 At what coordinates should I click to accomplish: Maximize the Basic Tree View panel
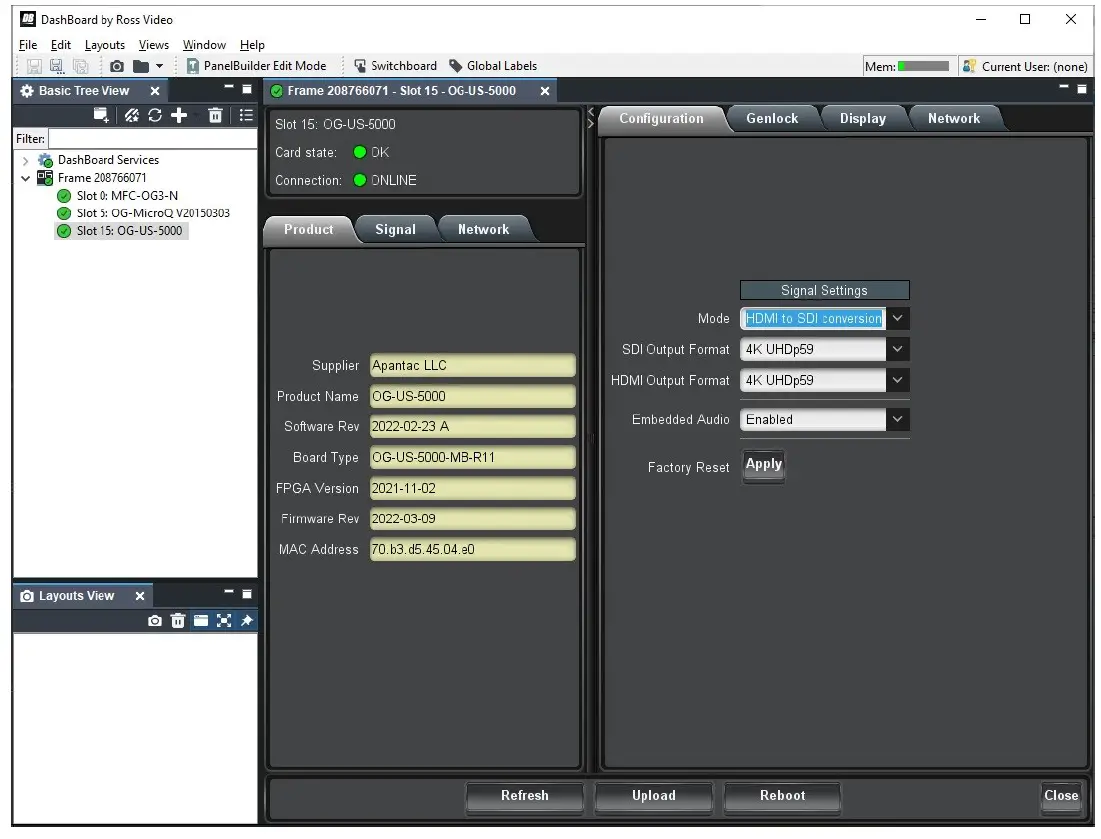pyautogui.click(x=246, y=89)
